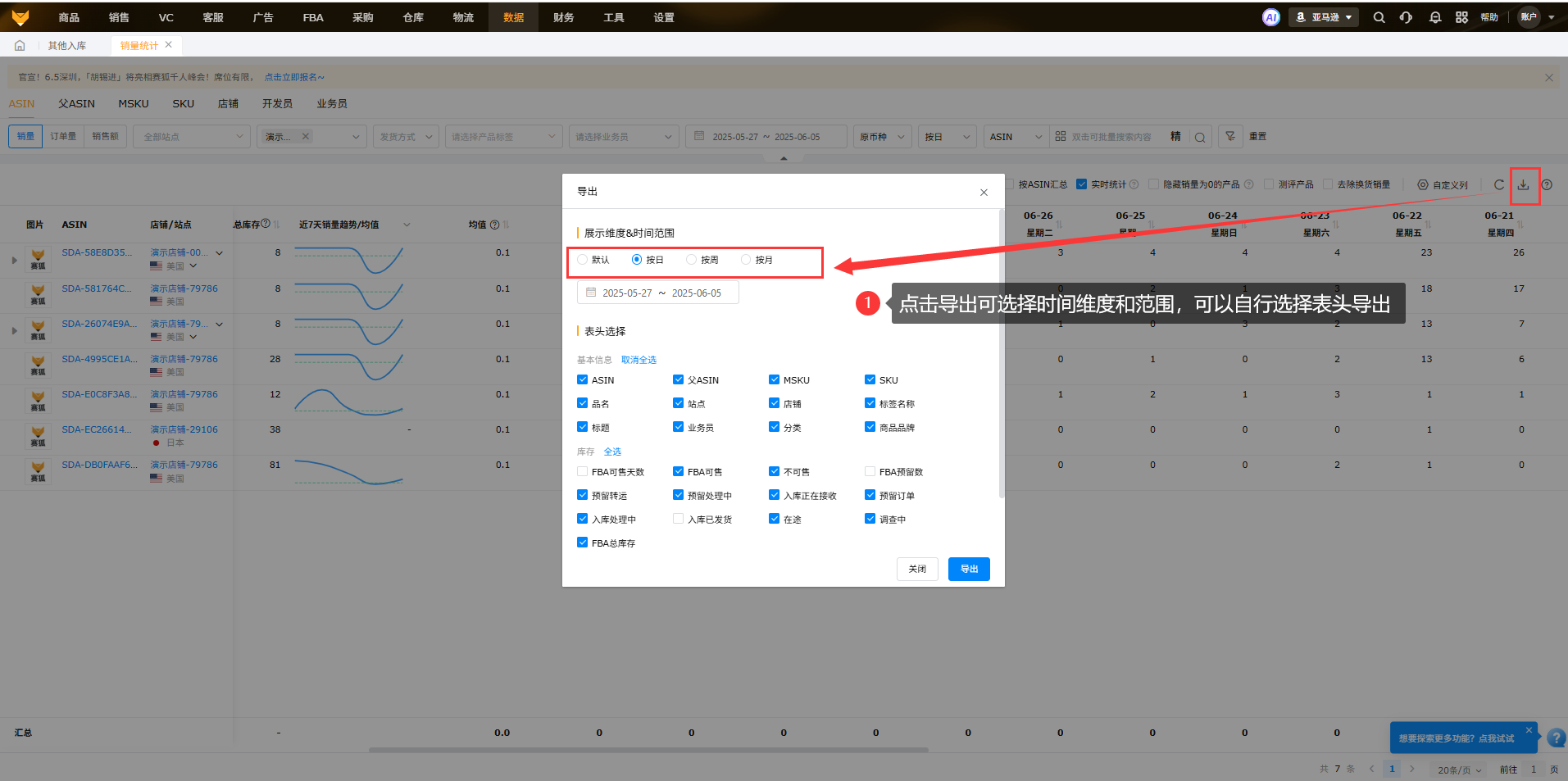Screen dimensions: 1568x781
Task: Click the search magnifier in top bar
Action: coord(1379,17)
